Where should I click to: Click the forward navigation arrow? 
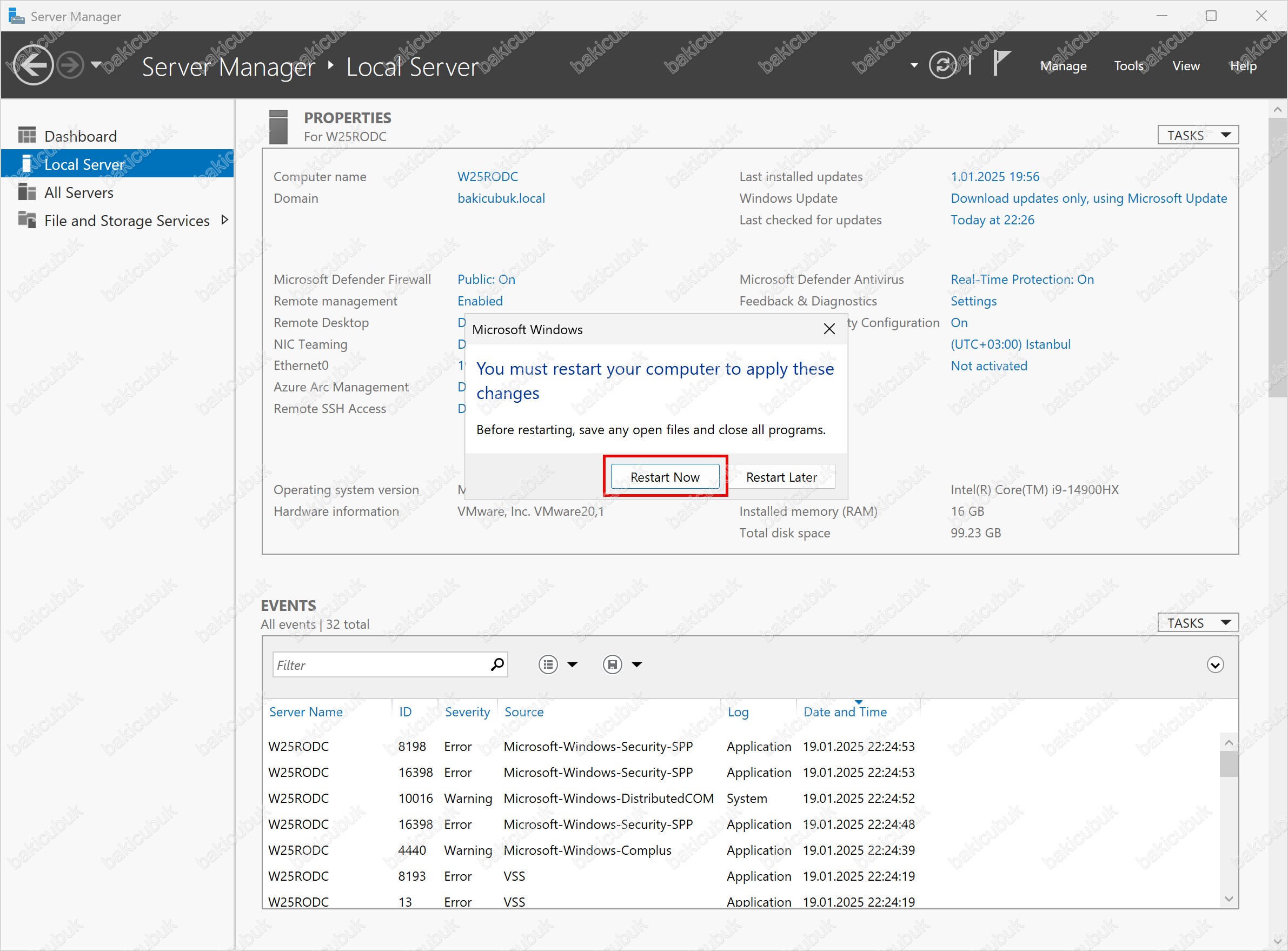point(71,65)
